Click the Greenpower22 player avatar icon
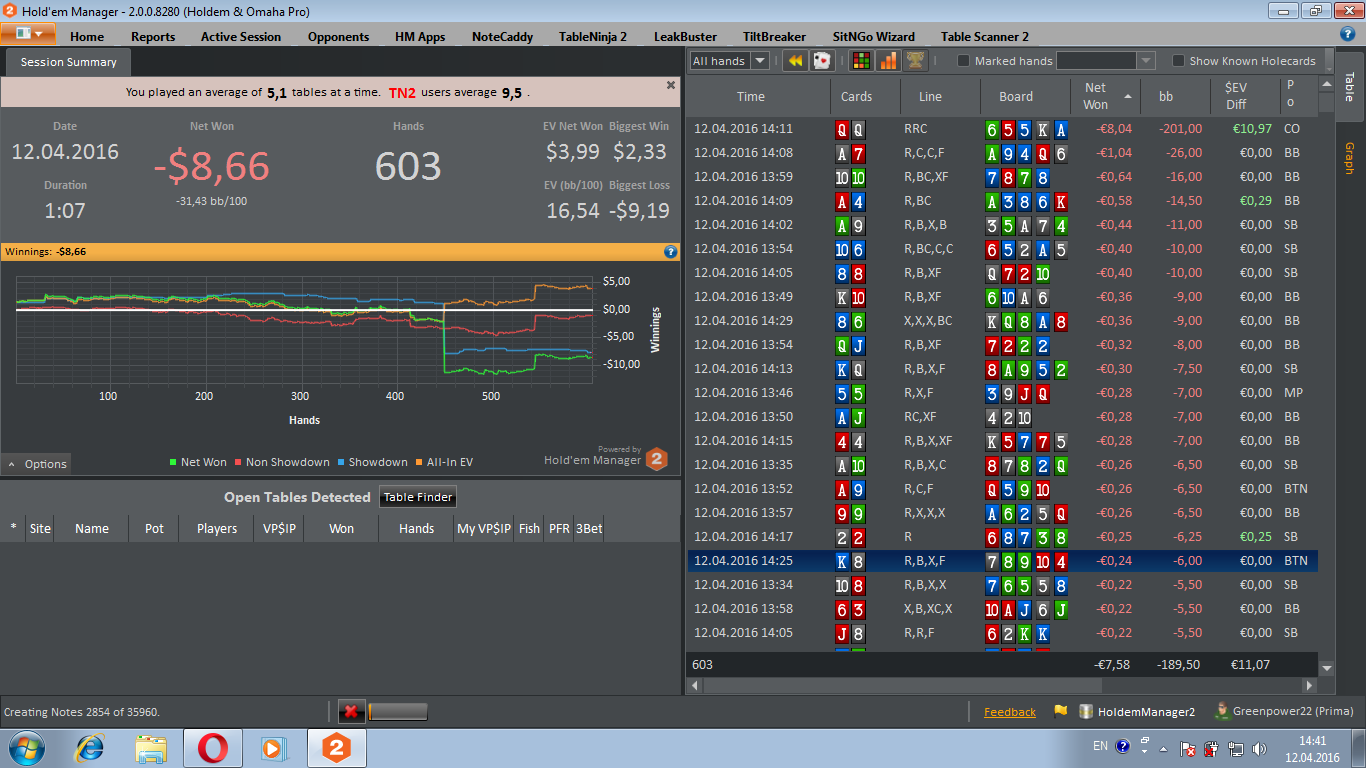Image resolution: width=1366 pixels, height=768 pixels. [1221, 711]
